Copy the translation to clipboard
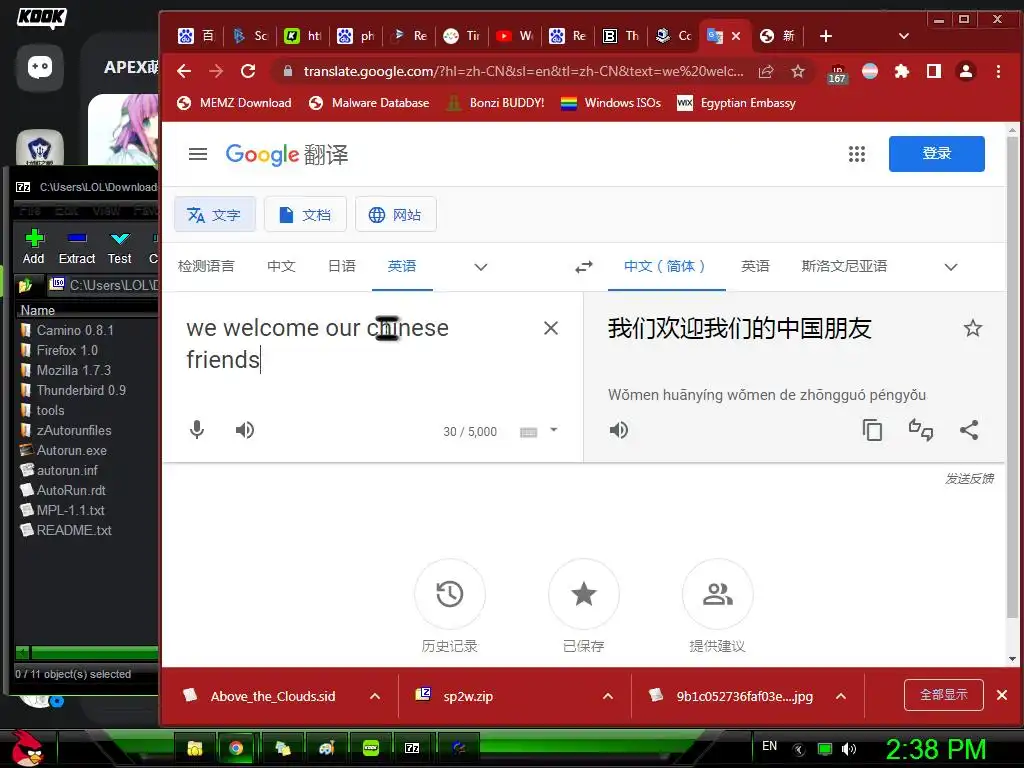Image resolution: width=1024 pixels, height=768 pixels. click(x=872, y=430)
